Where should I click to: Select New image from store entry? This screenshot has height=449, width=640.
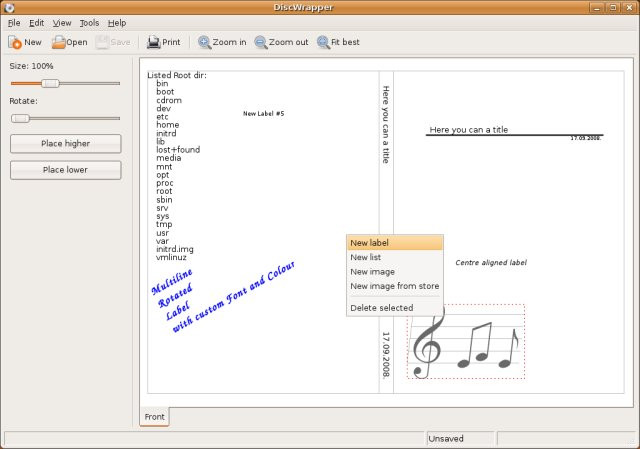pos(394,286)
